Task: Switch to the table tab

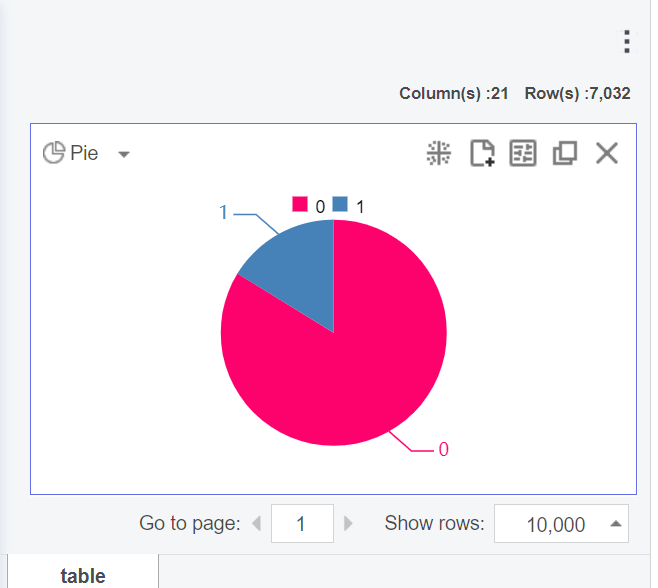Action: tap(83, 572)
